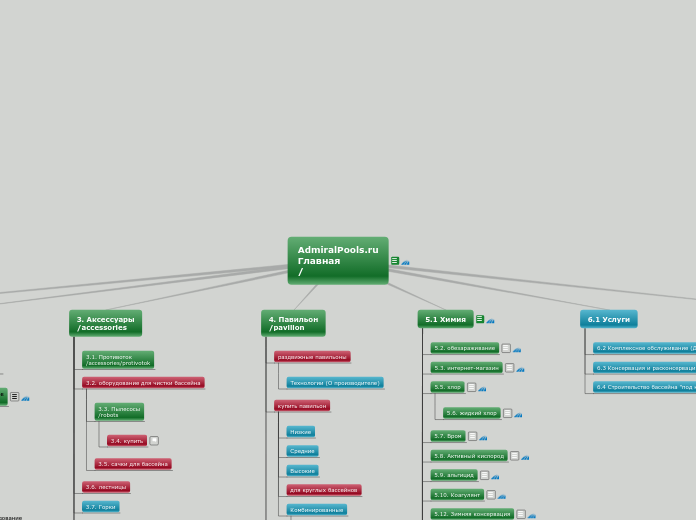696x520 pixels.
Task: Click the link icon of 5.12. Зимняя консервация
Action: [531, 516]
